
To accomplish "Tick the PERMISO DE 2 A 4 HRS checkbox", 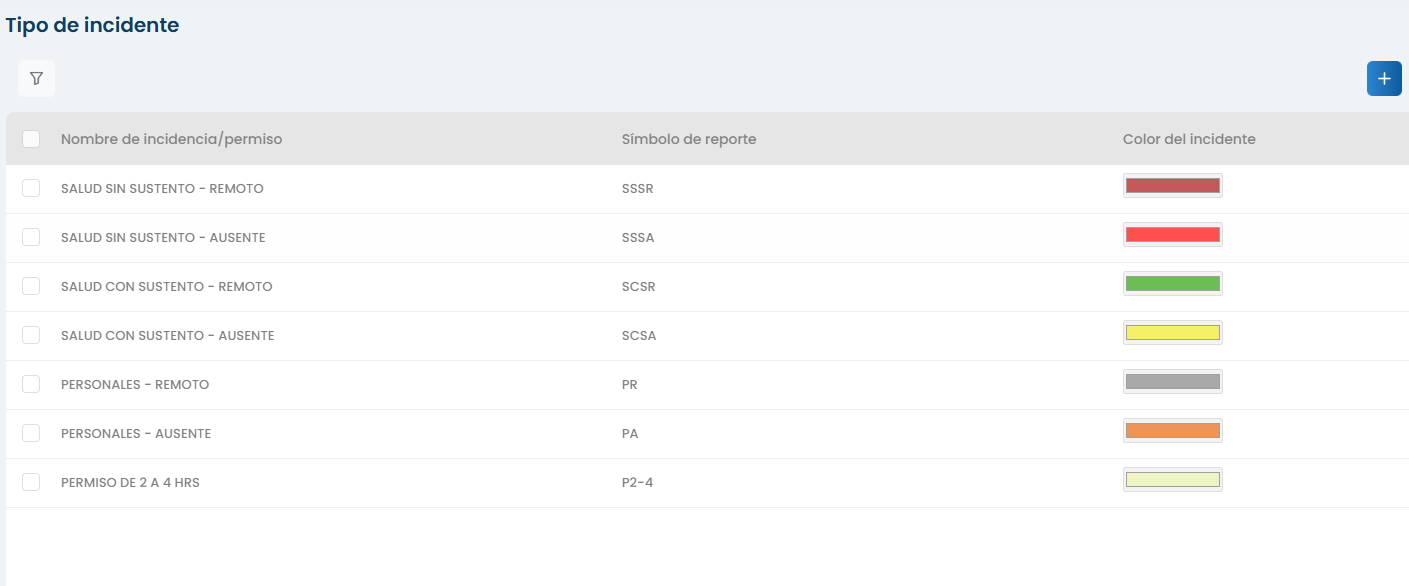I will click(x=31, y=482).
